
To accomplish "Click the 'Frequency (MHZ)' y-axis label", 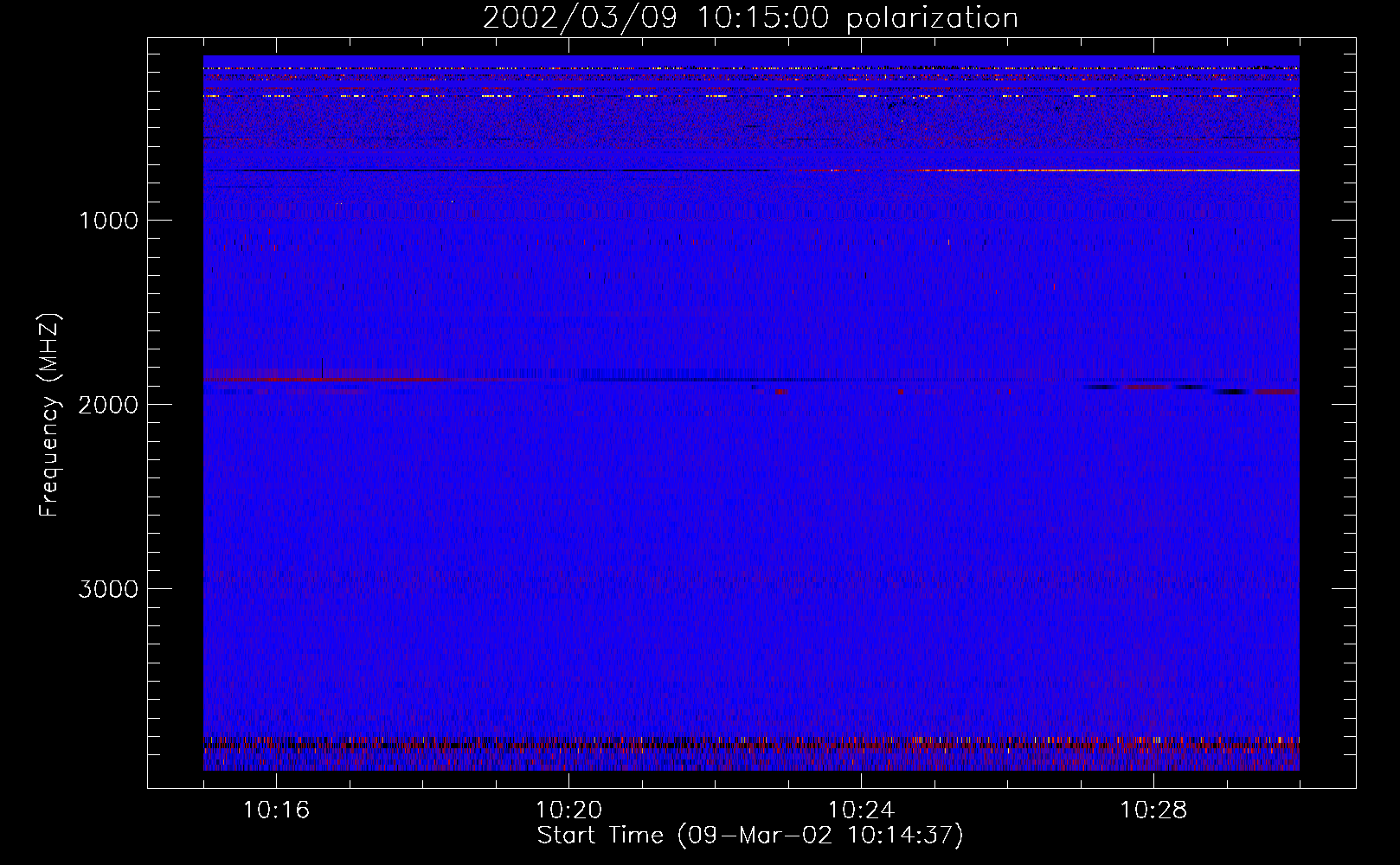I will click(x=50, y=414).
